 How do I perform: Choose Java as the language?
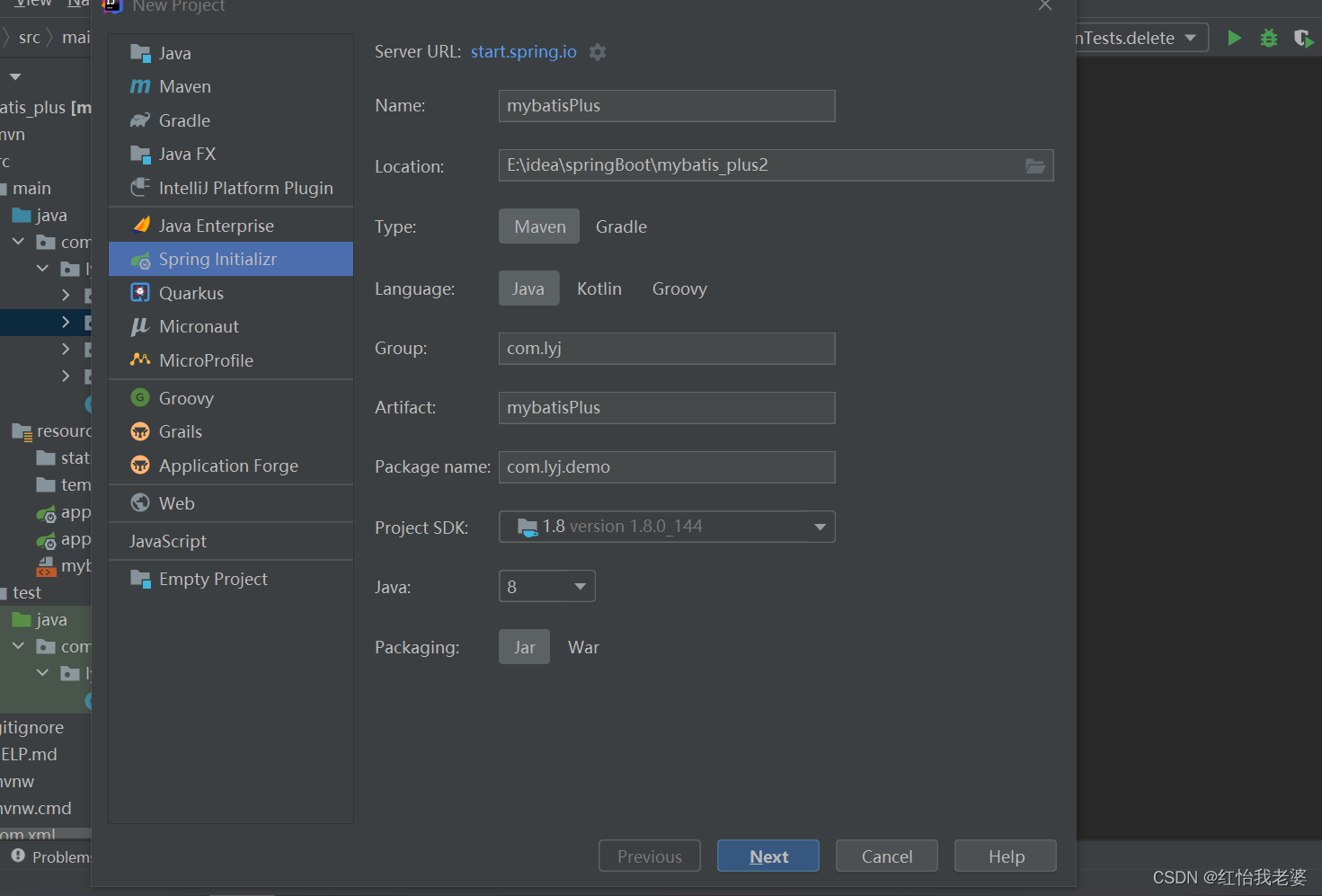[x=528, y=288]
